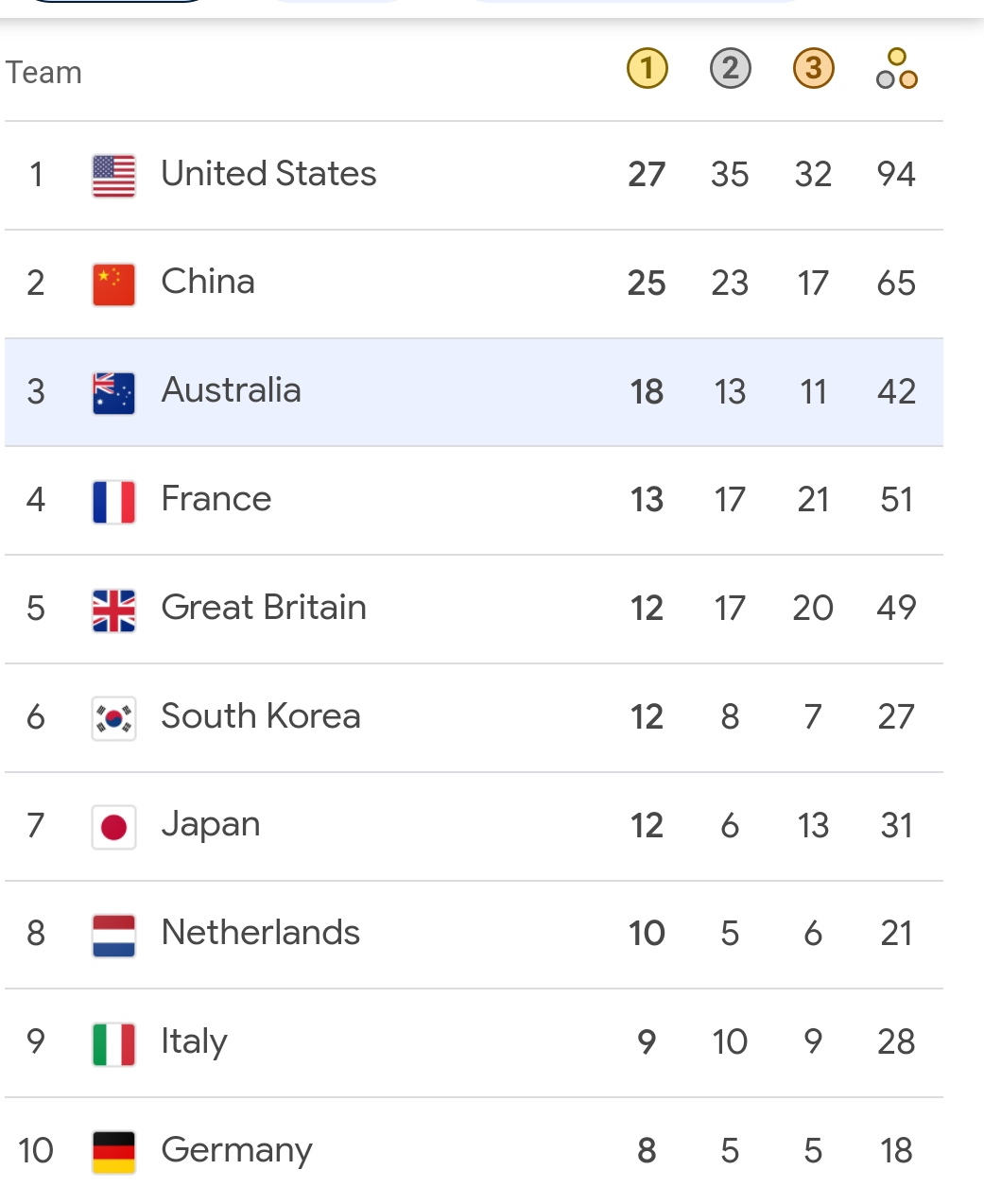Click United States total of 94
984x1204 pixels.
[896, 175]
